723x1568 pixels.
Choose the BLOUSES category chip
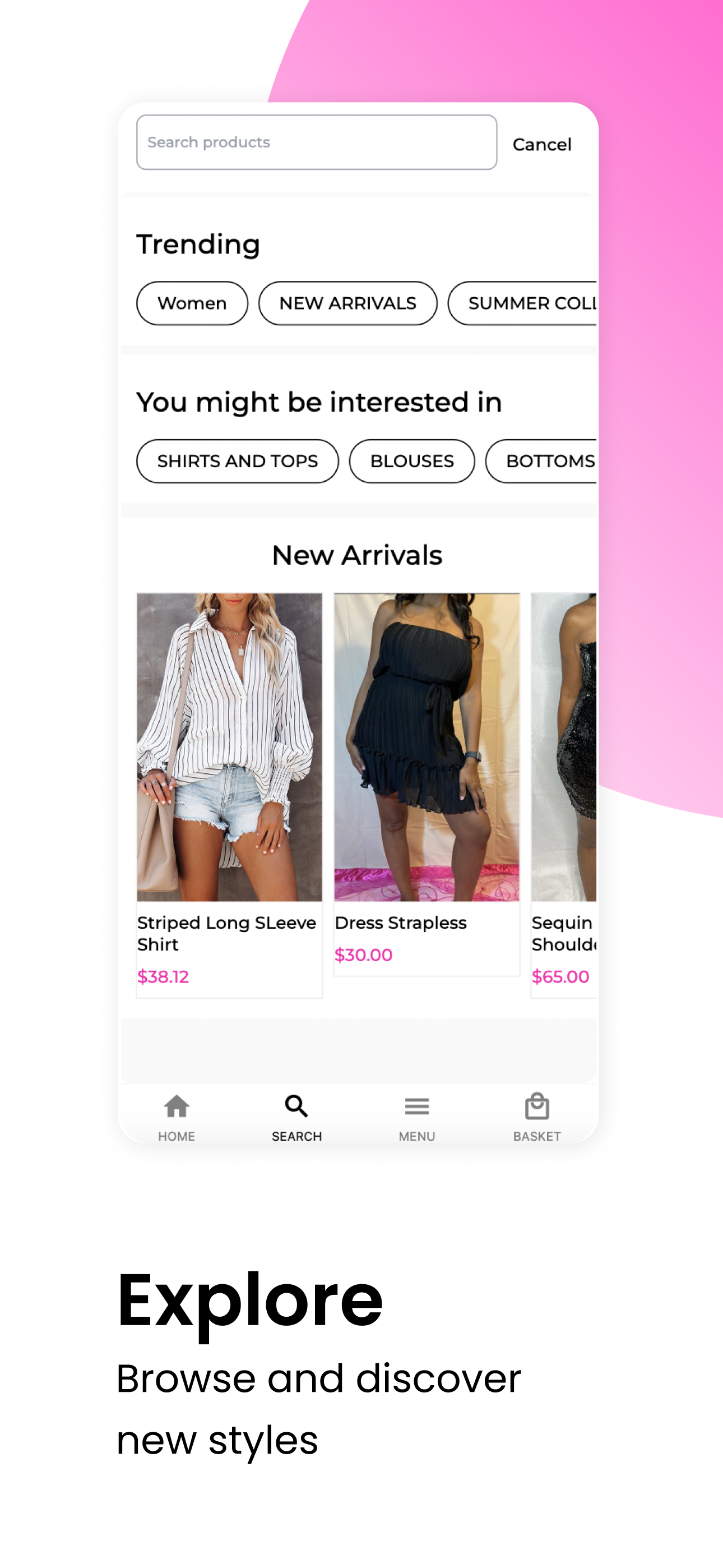[412, 461]
